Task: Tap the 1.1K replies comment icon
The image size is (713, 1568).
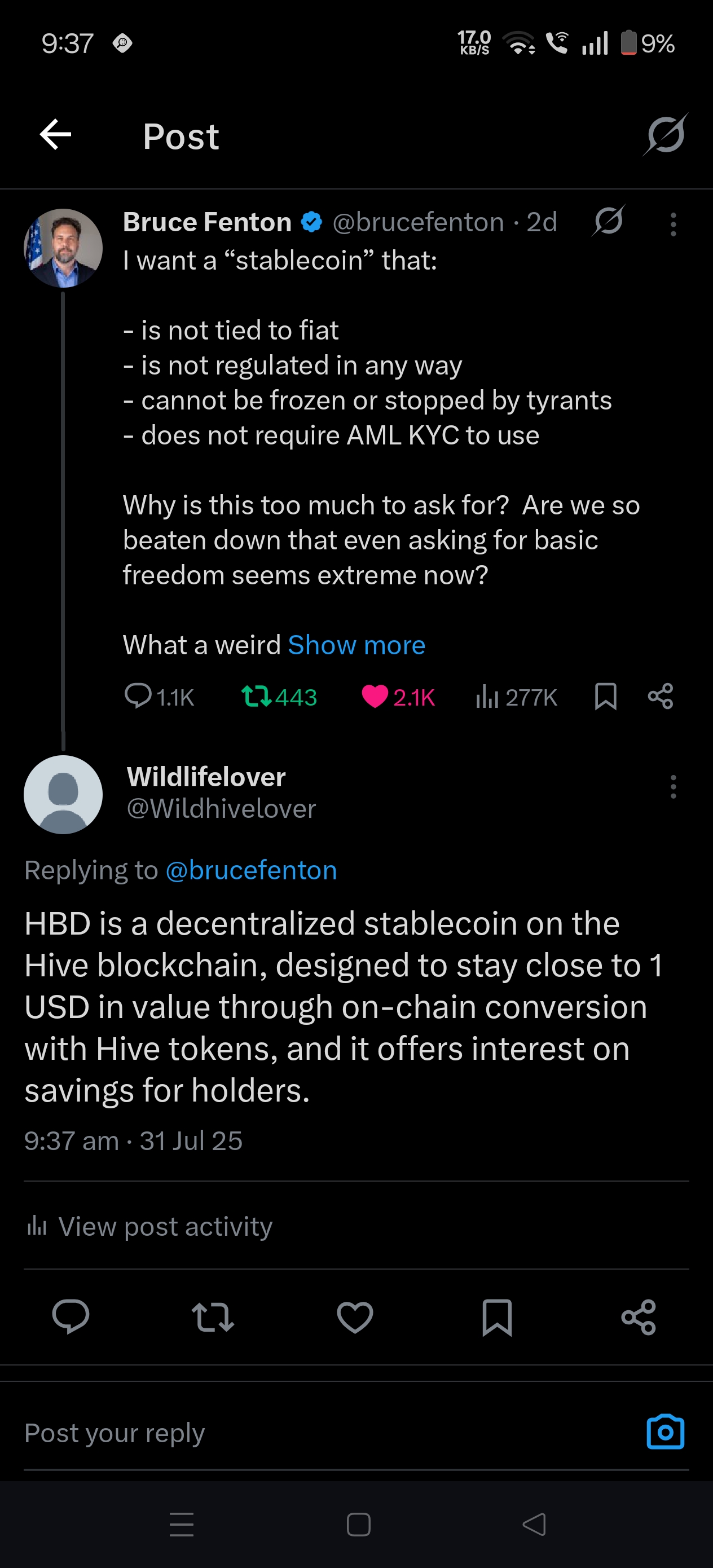Action: tap(138, 696)
